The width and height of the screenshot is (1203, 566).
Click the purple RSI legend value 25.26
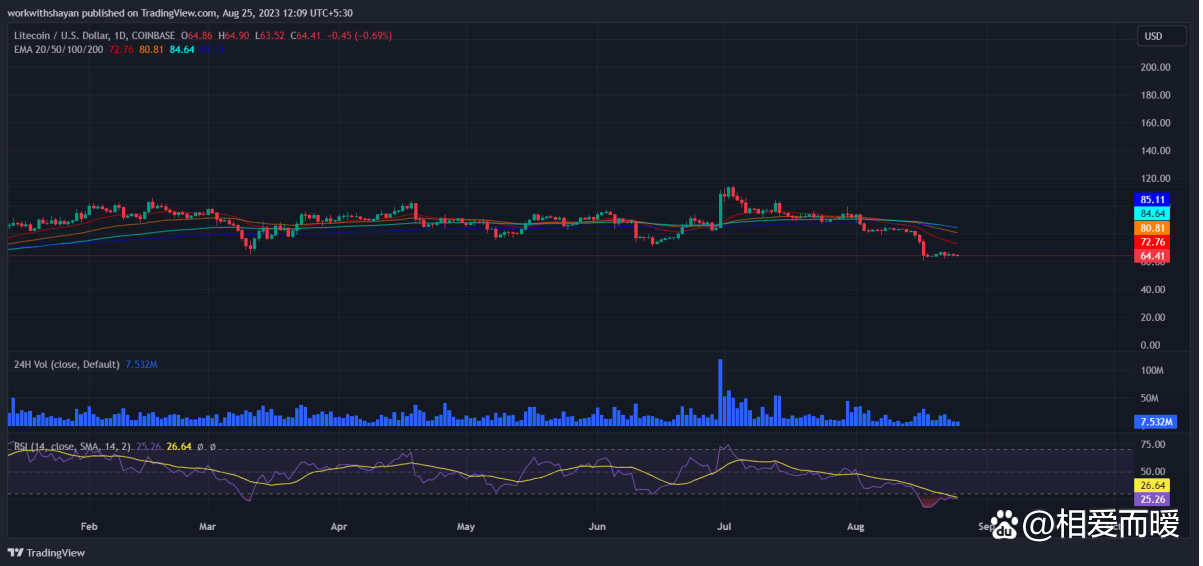point(148,446)
